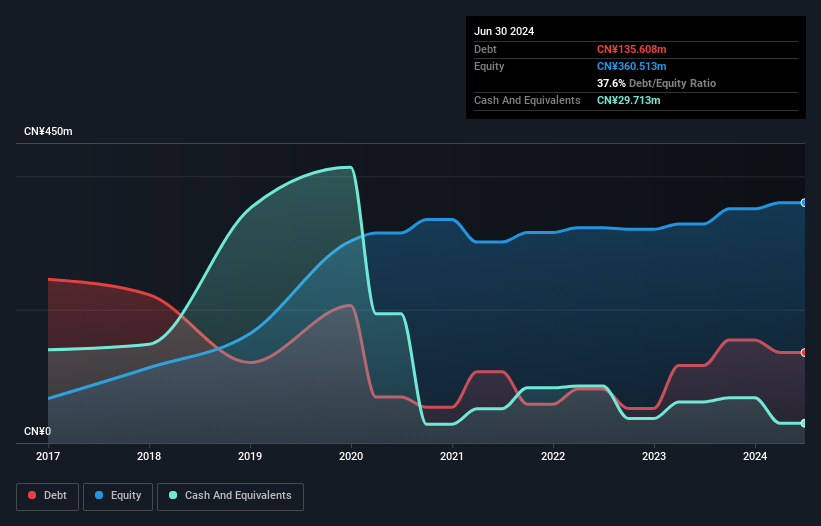The height and width of the screenshot is (526, 821).
Task: Click the 2019 x-axis label
Action: click(250, 456)
